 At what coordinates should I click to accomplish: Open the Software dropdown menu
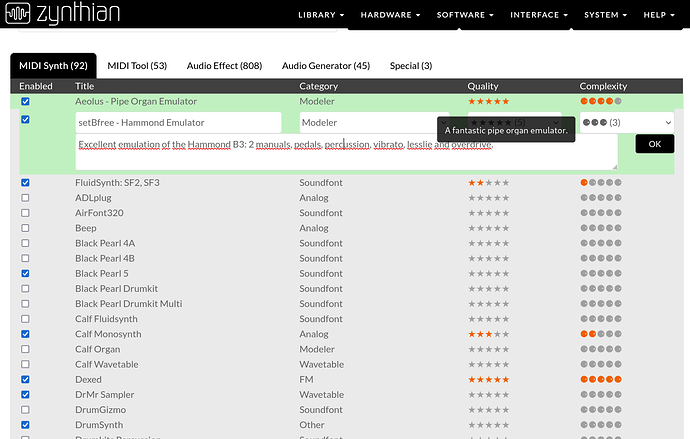tap(465, 15)
